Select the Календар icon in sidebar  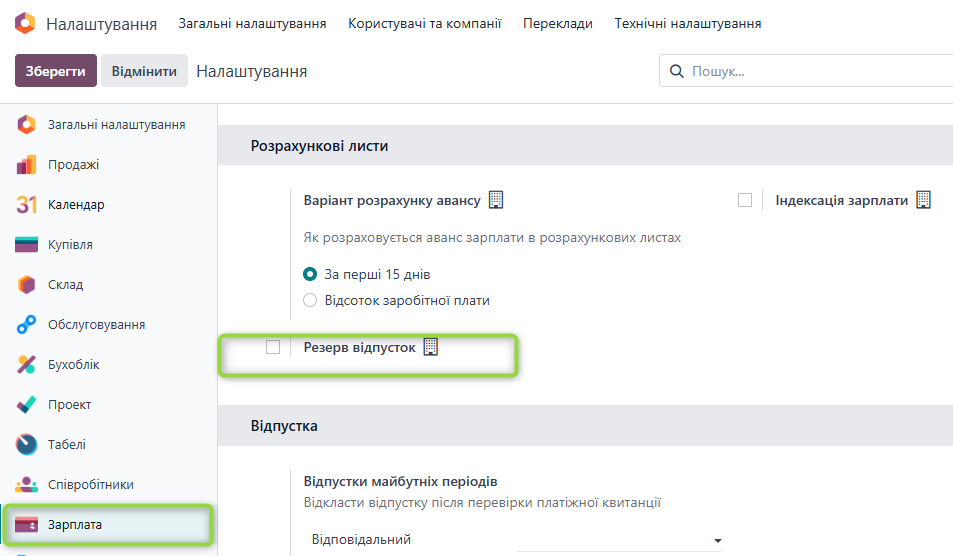[26, 205]
